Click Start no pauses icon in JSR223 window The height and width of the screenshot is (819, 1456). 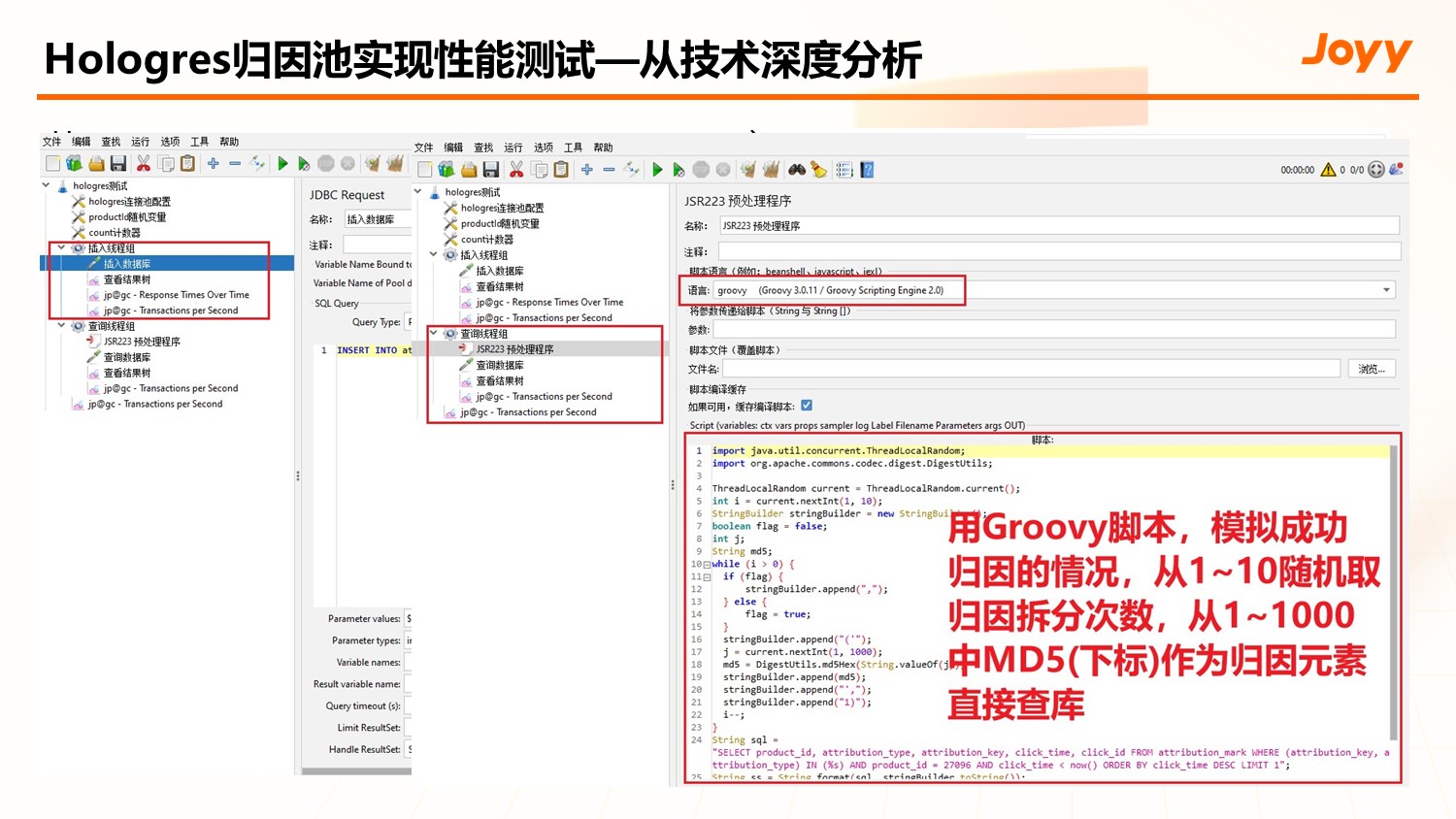pyautogui.click(x=678, y=170)
